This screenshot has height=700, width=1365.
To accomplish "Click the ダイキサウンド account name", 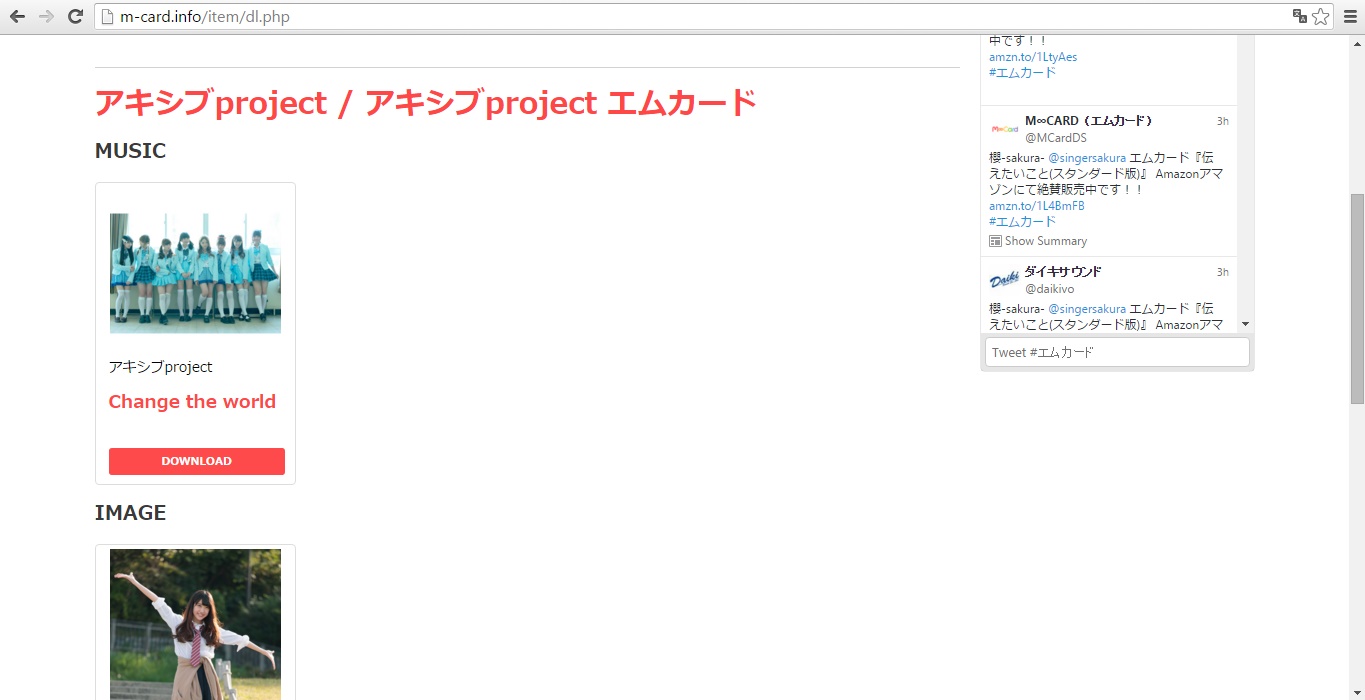I will click(1063, 272).
